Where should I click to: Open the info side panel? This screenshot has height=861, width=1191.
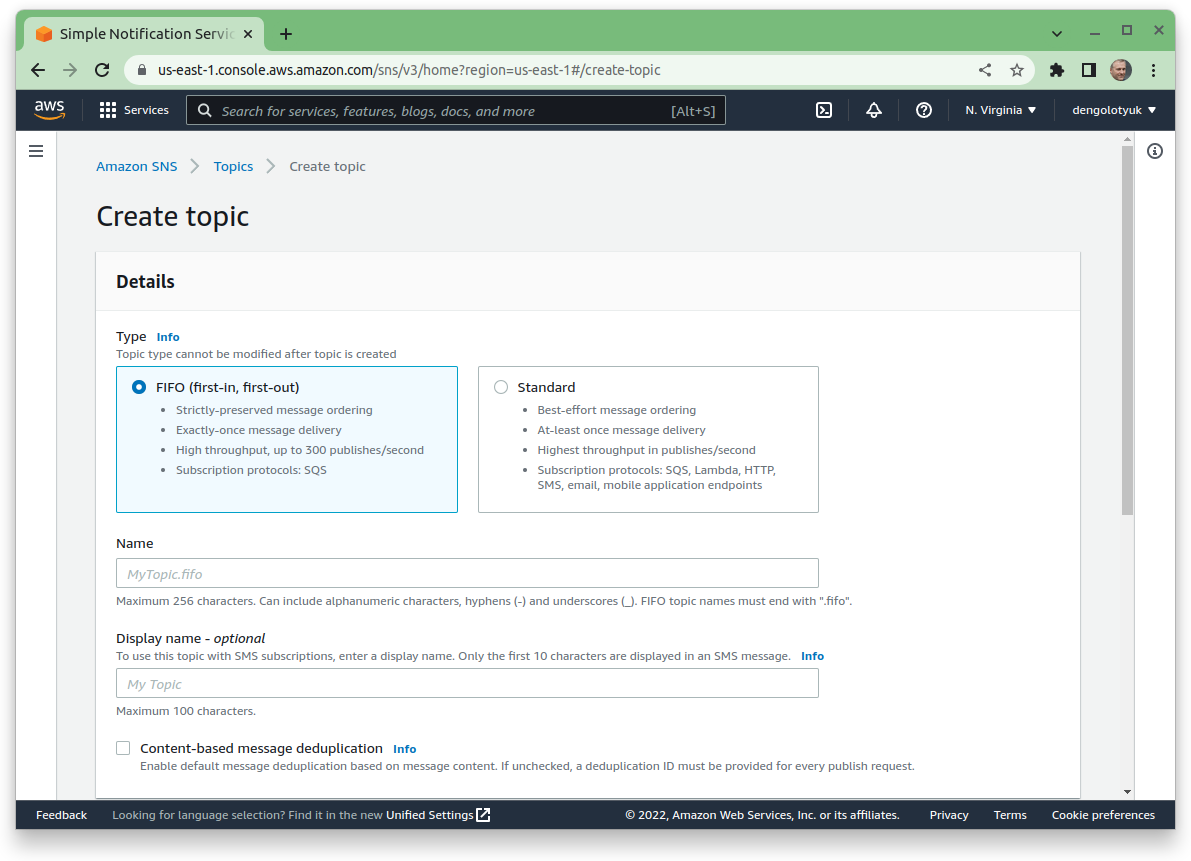pos(1155,151)
